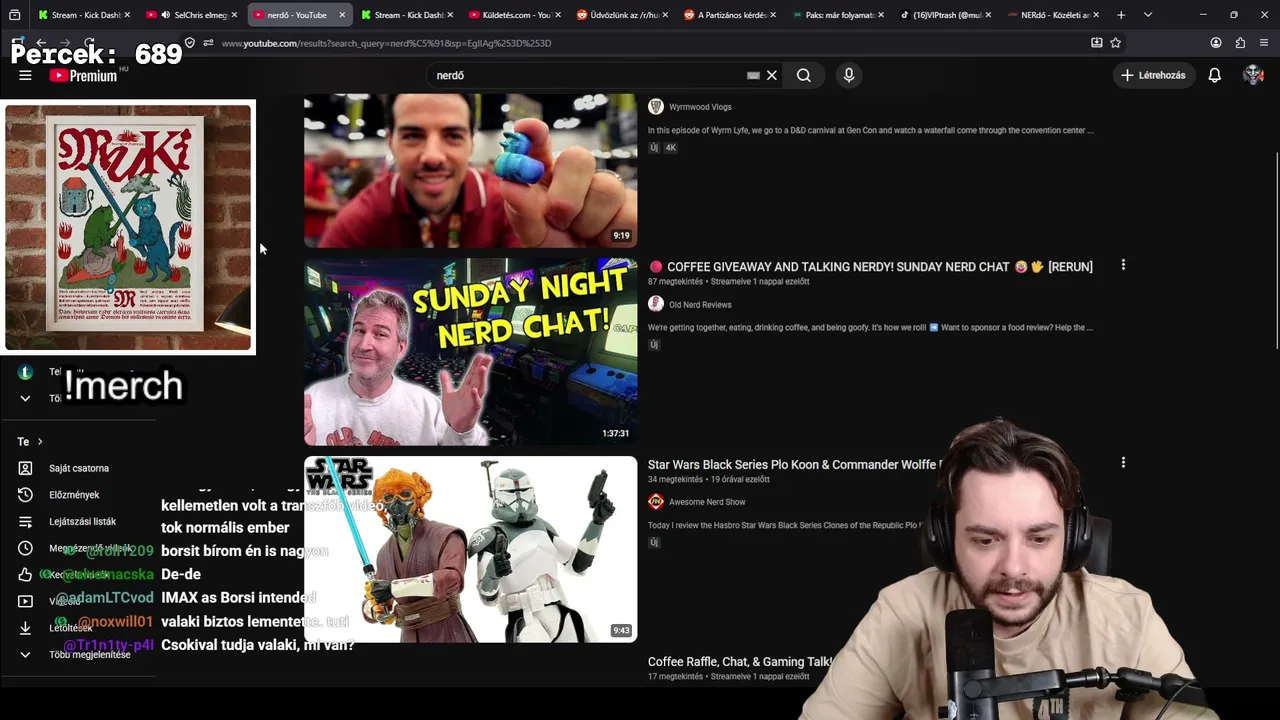This screenshot has height=720, width=1280.
Task: Switch to the NERdő - Közéleti tab
Action: click(1053, 15)
